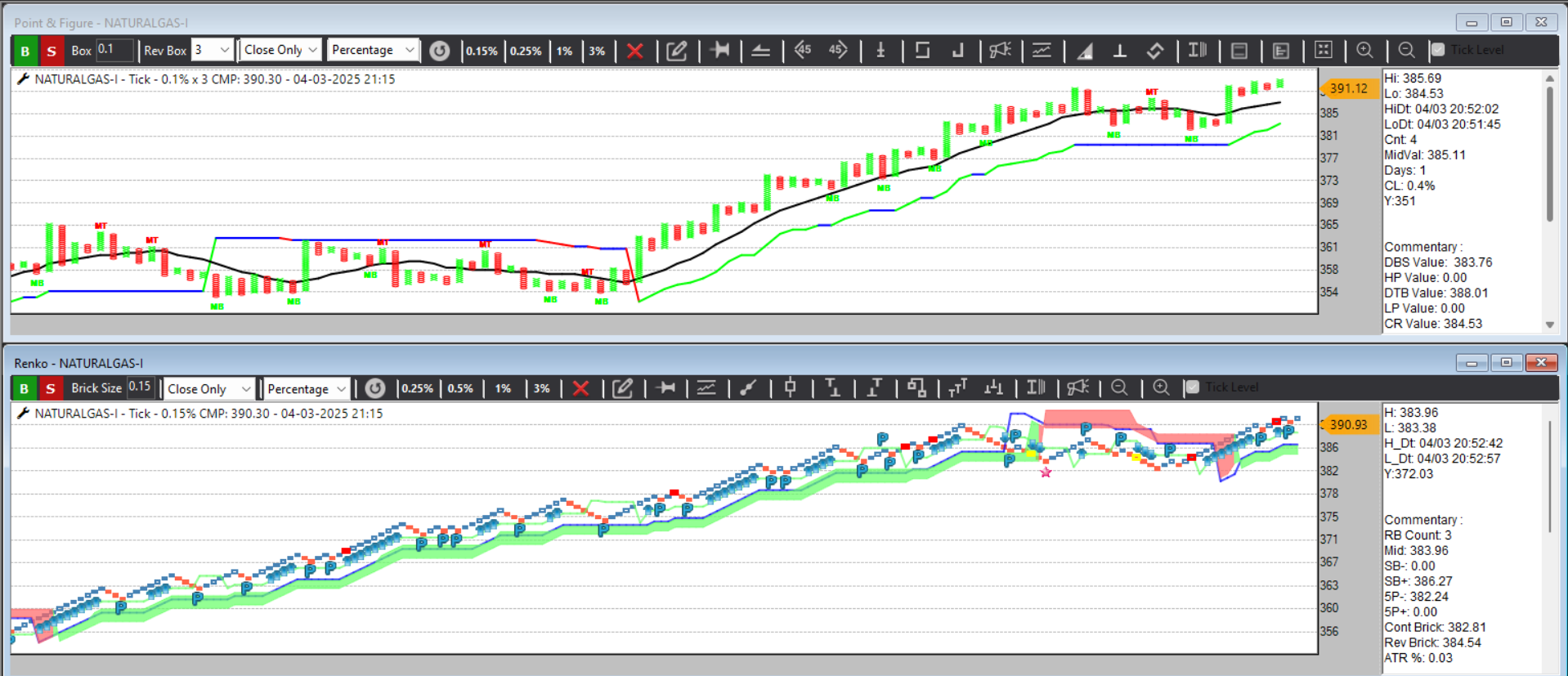1568x676 pixels.
Task: Select the 1% preset in Renko
Action: pyautogui.click(x=503, y=388)
